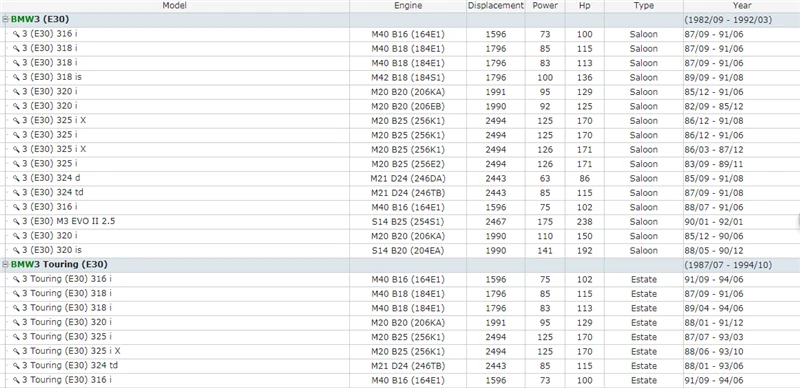Open the 3 Touring (E30) 320 i model
Viewport: 800px width, 388px height.
[67, 323]
